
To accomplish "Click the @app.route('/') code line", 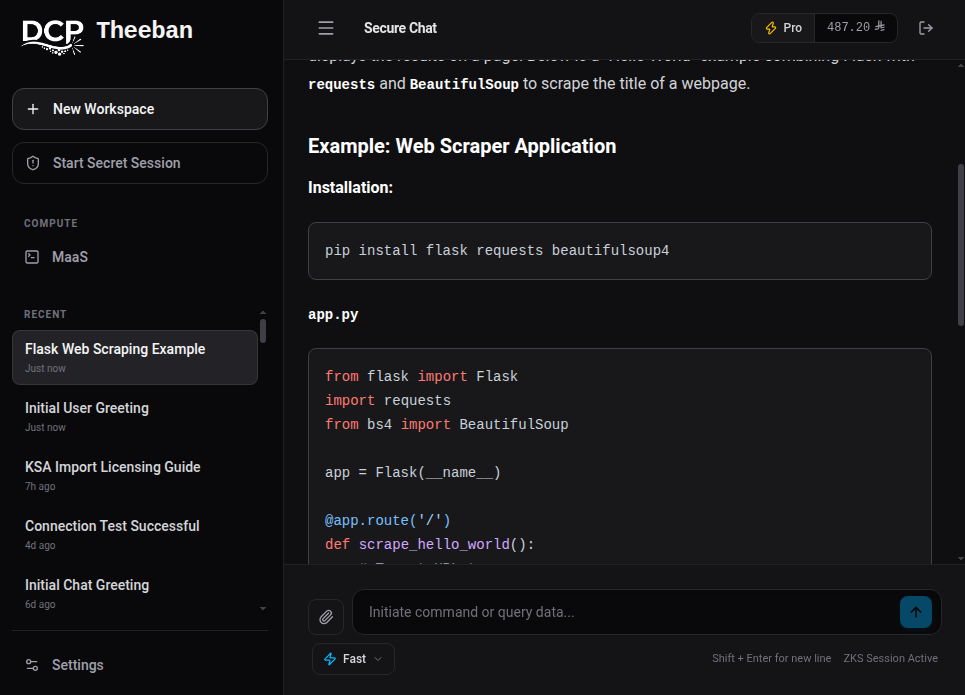I will [388, 520].
